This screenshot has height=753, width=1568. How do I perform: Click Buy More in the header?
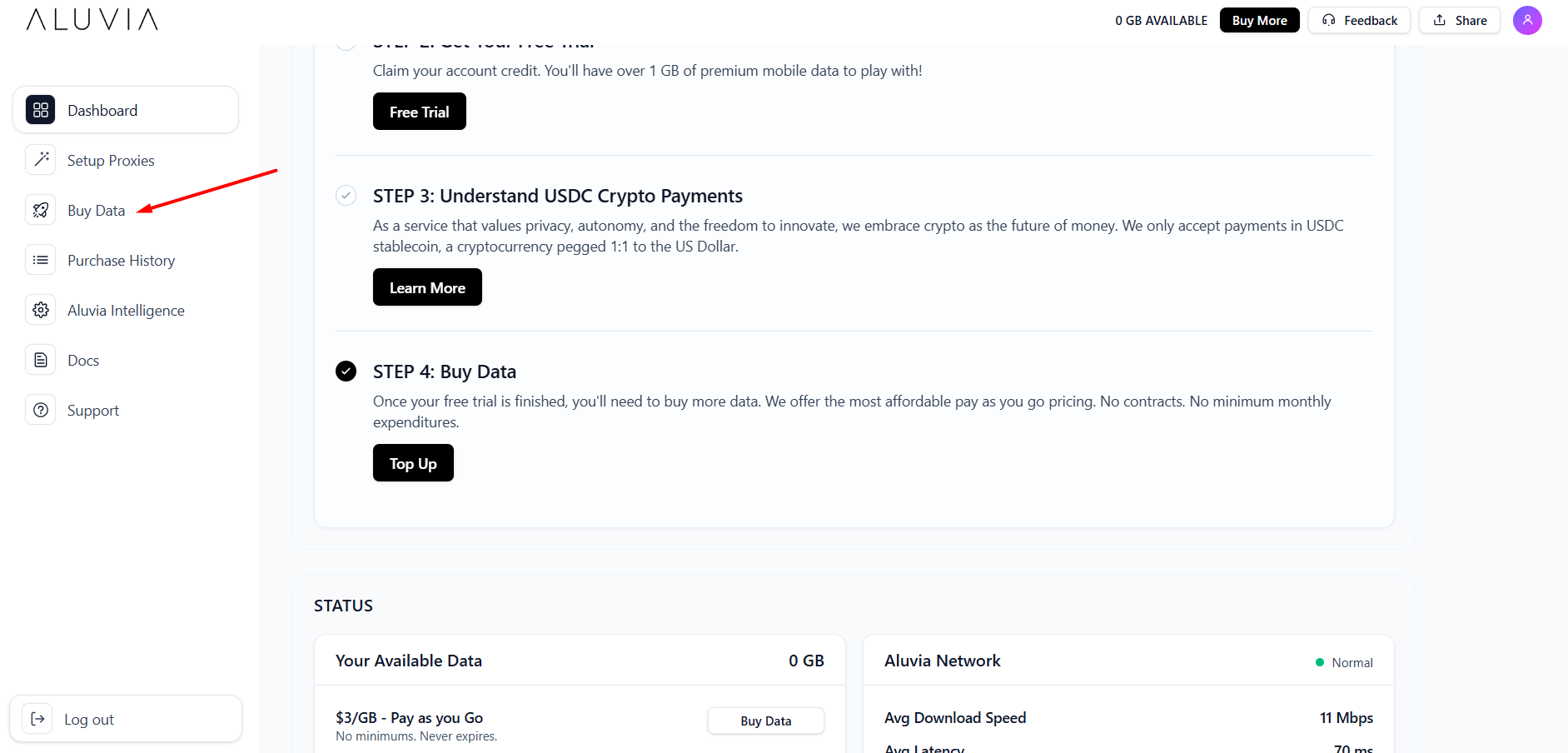(x=1259, y=20)
